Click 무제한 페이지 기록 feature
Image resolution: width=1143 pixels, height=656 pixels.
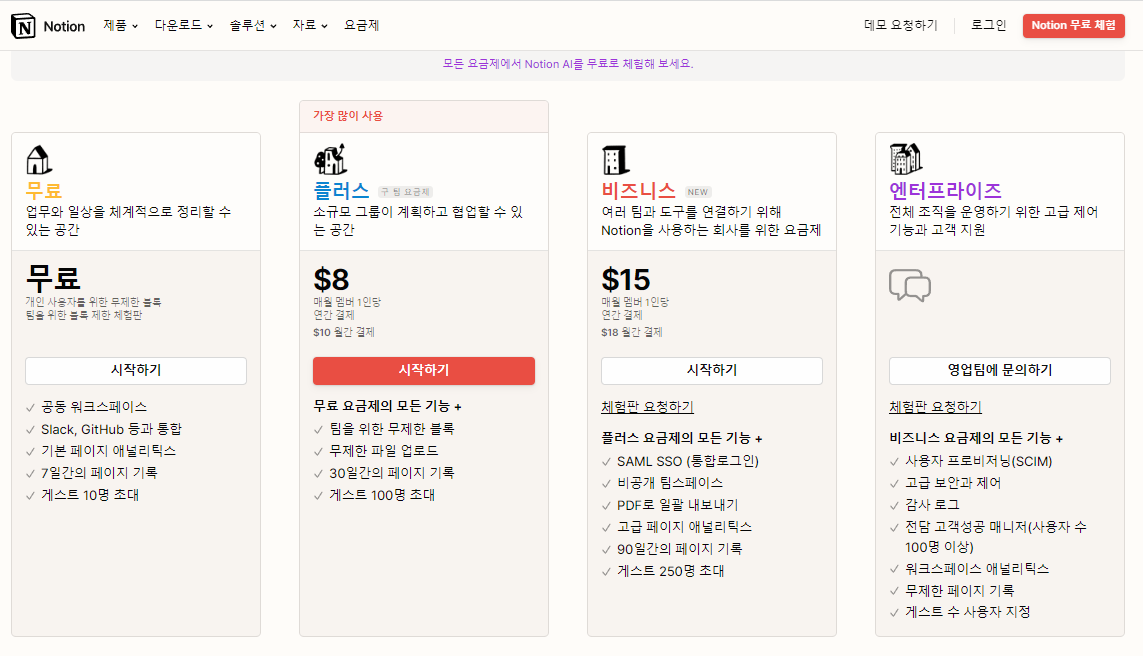959,590
